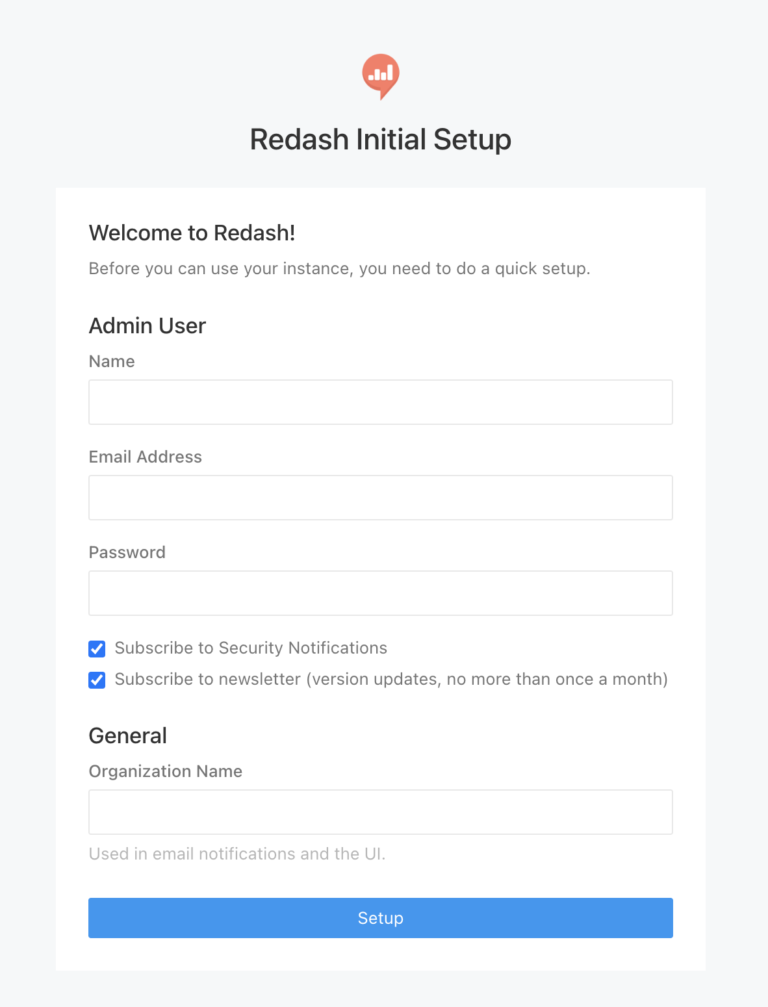This screenshot has width=768, height=1007.
Task: Toggle the Security Notifications checkbox label
Action: [x=251, y=648]
